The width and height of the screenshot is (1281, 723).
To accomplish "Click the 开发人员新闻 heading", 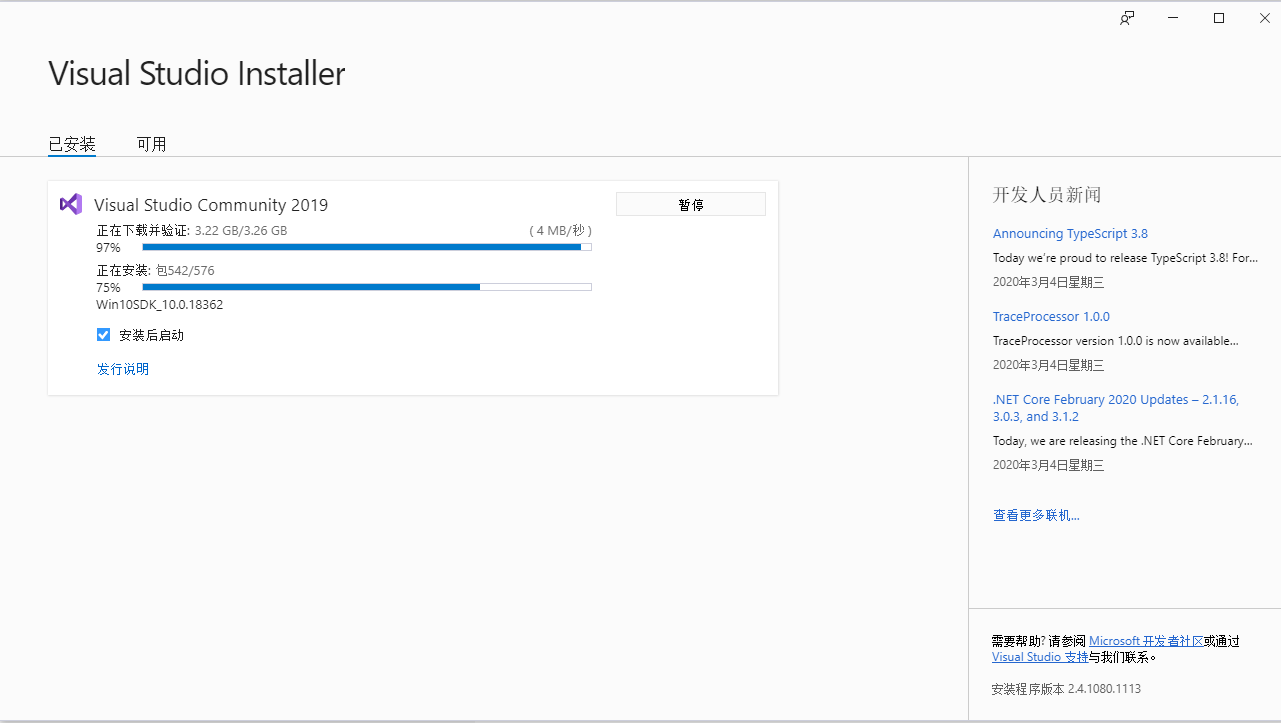I will tap(1047, 195).
